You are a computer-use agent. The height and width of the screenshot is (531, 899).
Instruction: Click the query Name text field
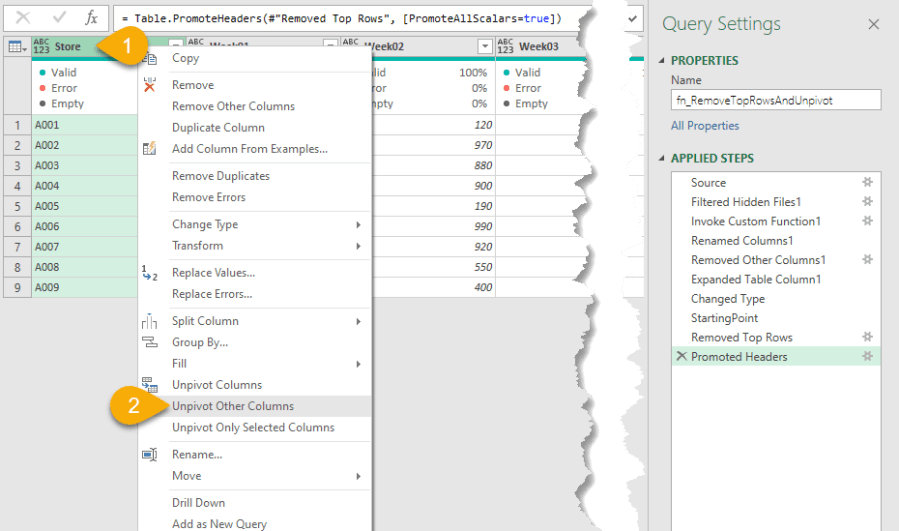pos(775,100)
